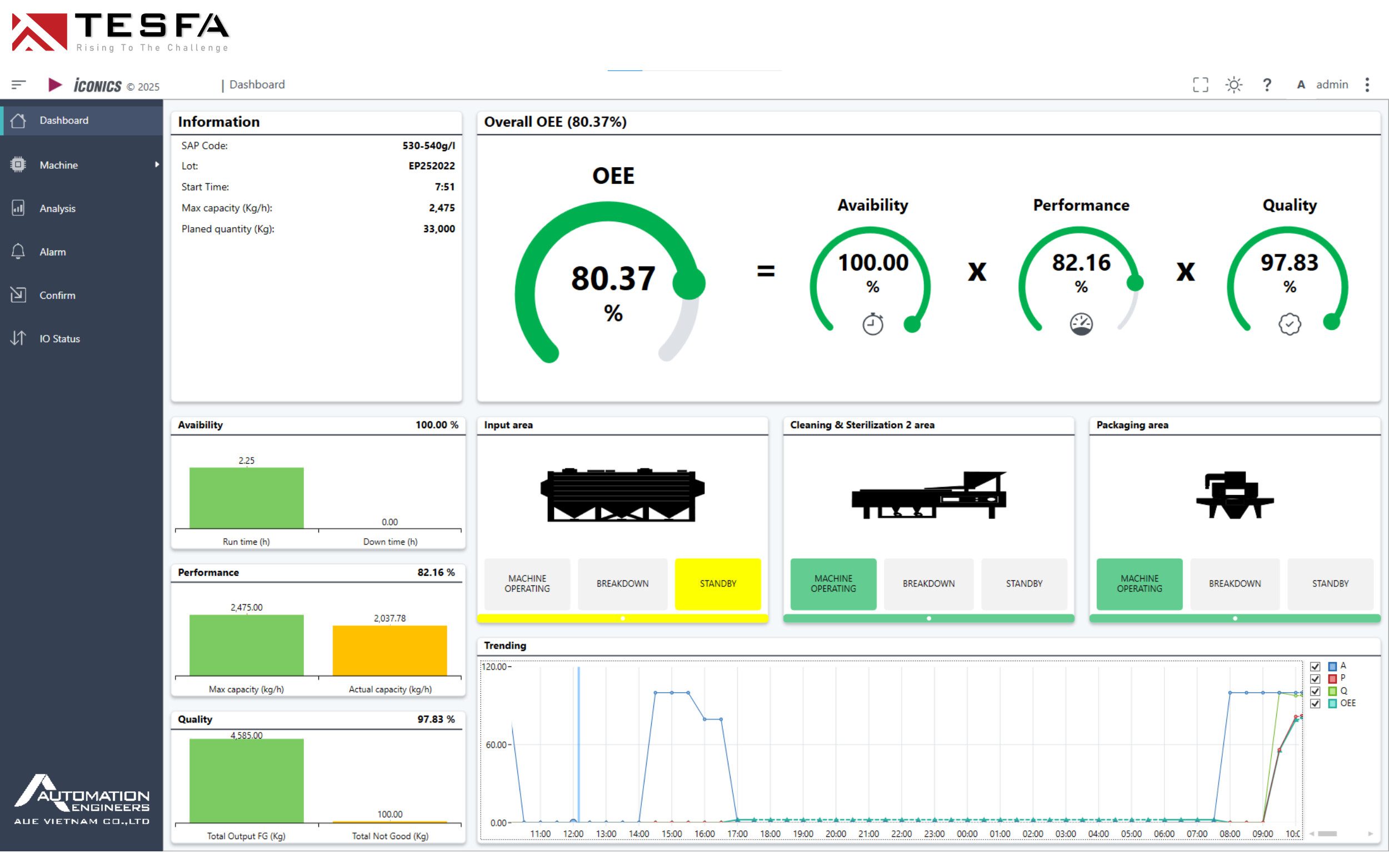Click the Trending chart horizontal scrollbar thumb
The width and height of the screenshot is (1389, 868).
(x=1327, y=834)
